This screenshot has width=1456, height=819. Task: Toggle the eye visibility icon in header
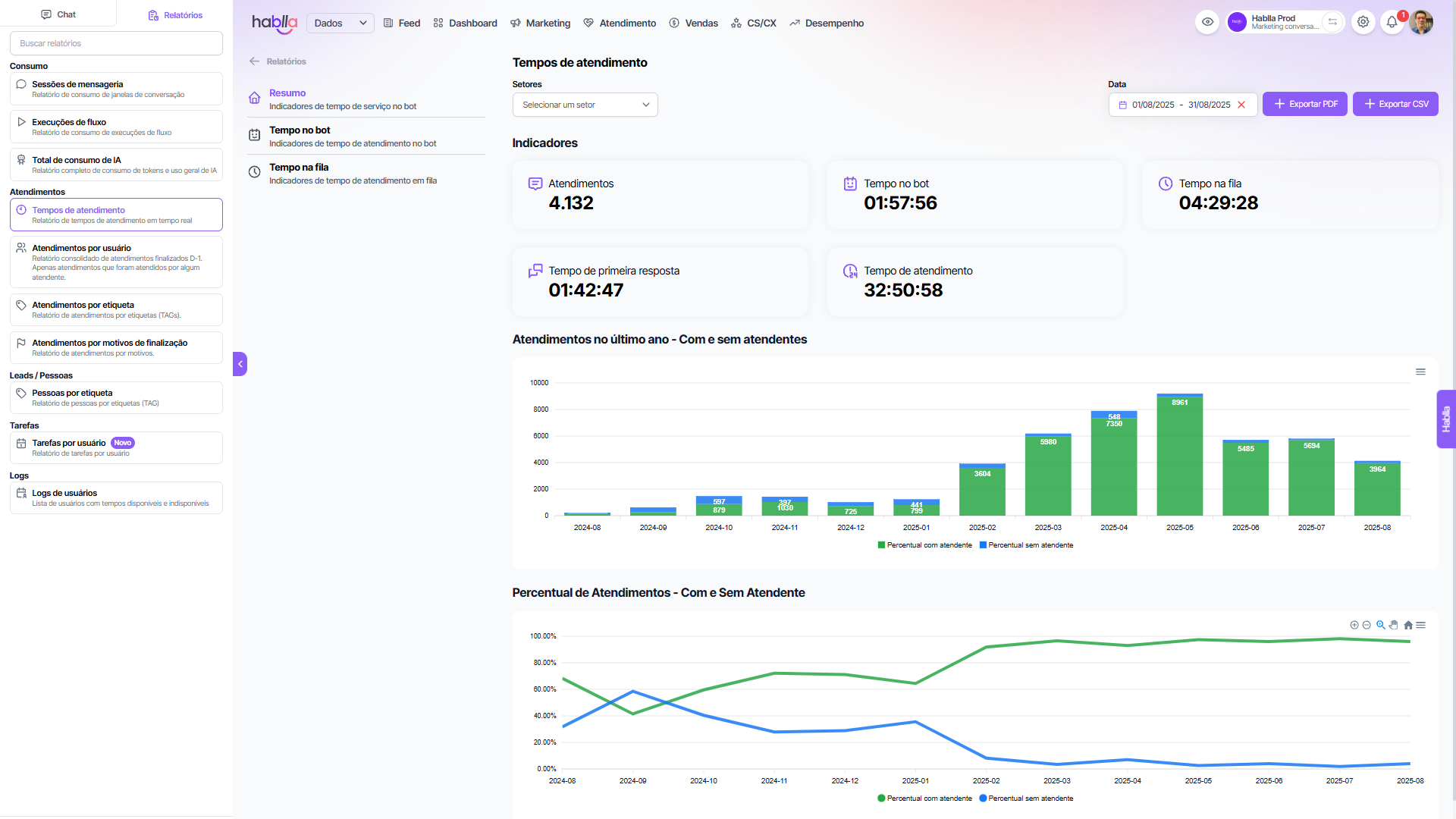(1208, 22)
